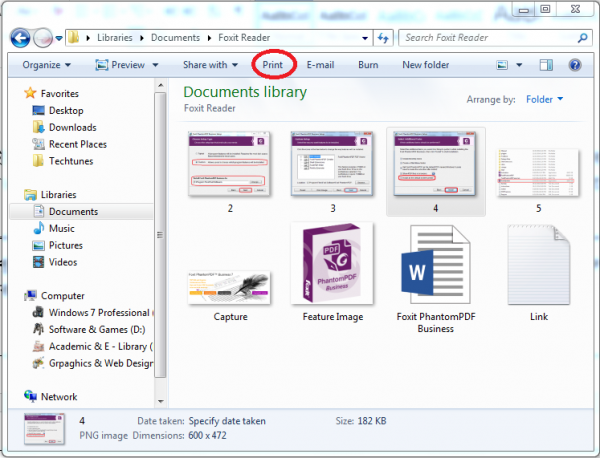
Task: Click the Refresh button beside the address bar
Action: pos(383,38)
